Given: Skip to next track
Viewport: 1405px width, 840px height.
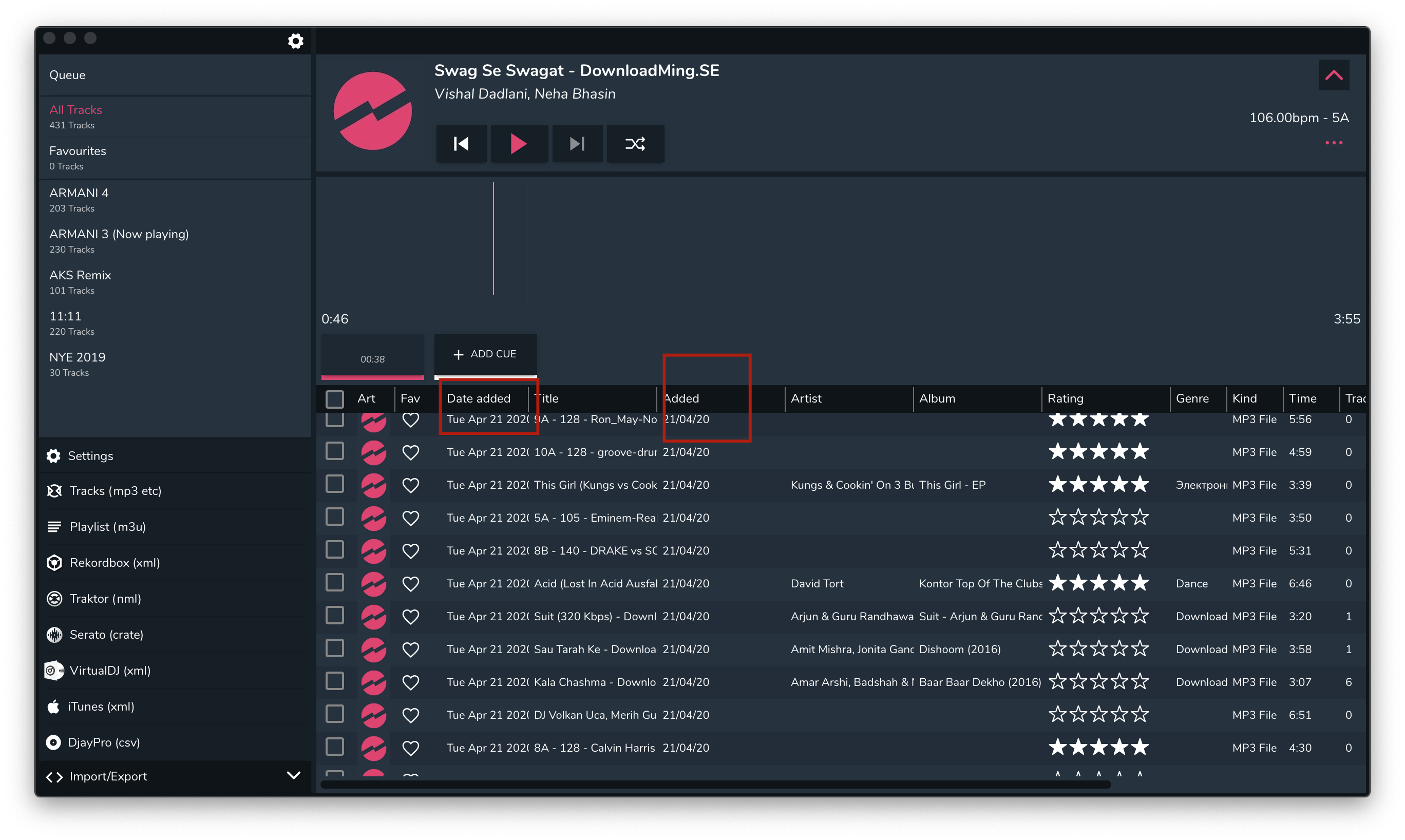Looking at the screenshot, I should pyautogui.click(x=577, y=144).
